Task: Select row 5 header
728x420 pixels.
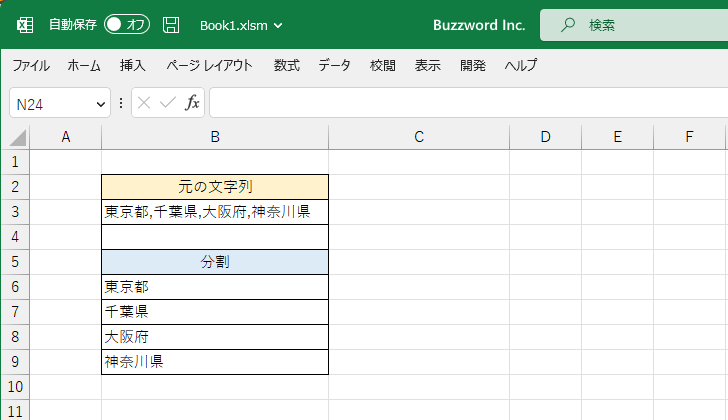Action: (x=15, y=262)
